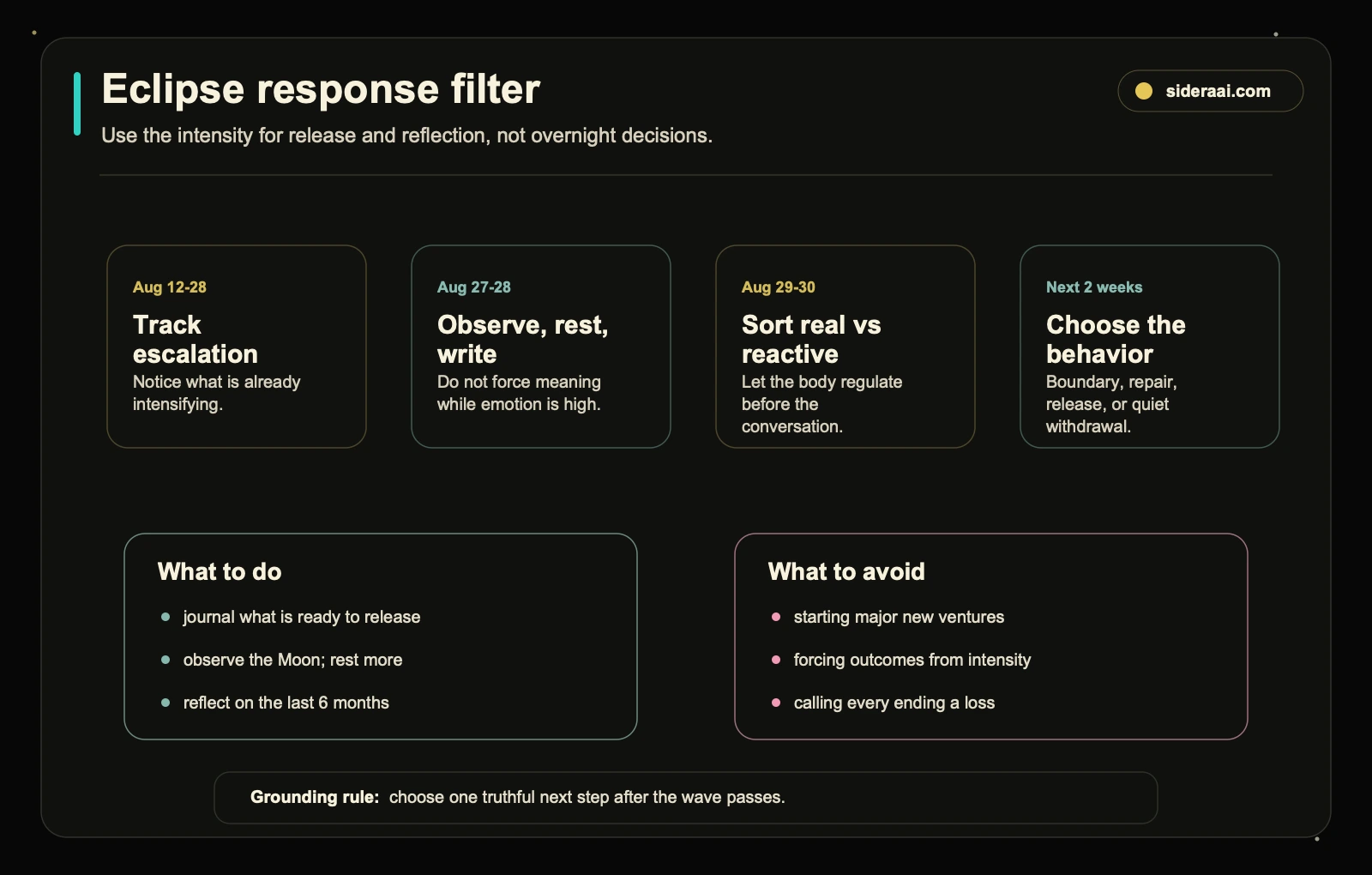Select 'calling every ending a loss'
This screenshot has height=875, width=1372.
894,703
